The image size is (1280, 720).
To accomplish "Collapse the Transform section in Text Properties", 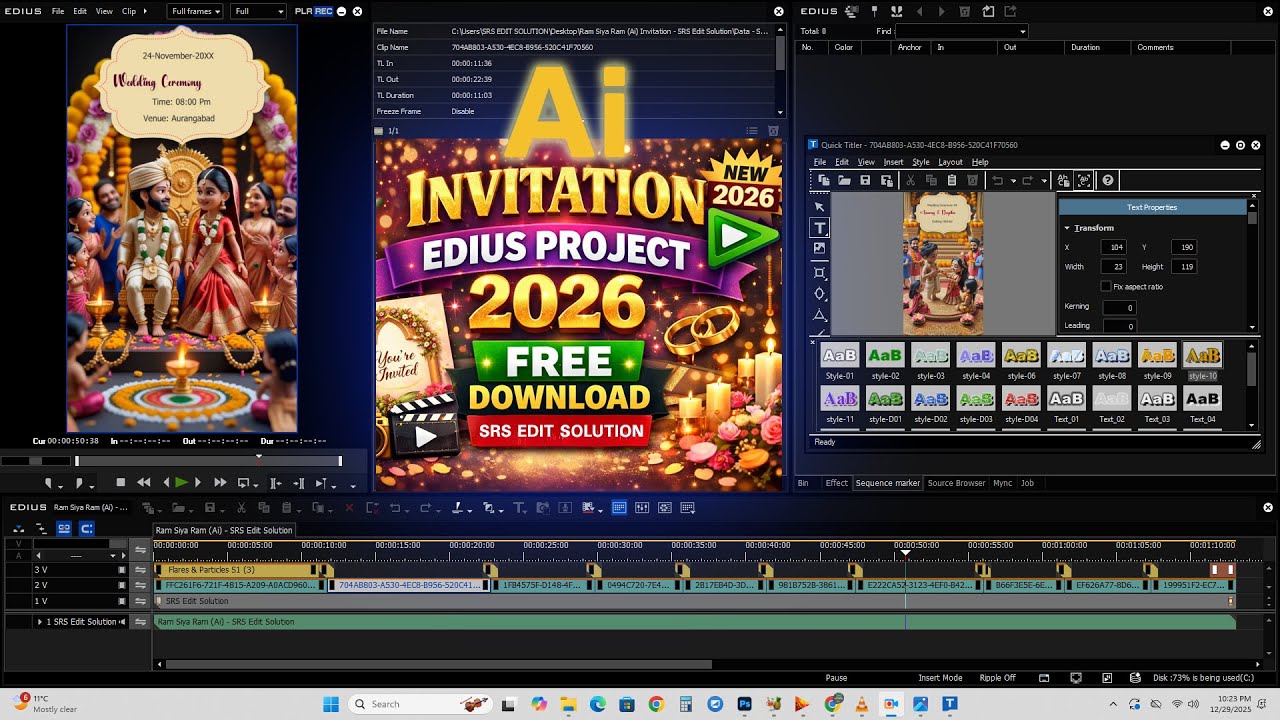I will click(1067, 228).
